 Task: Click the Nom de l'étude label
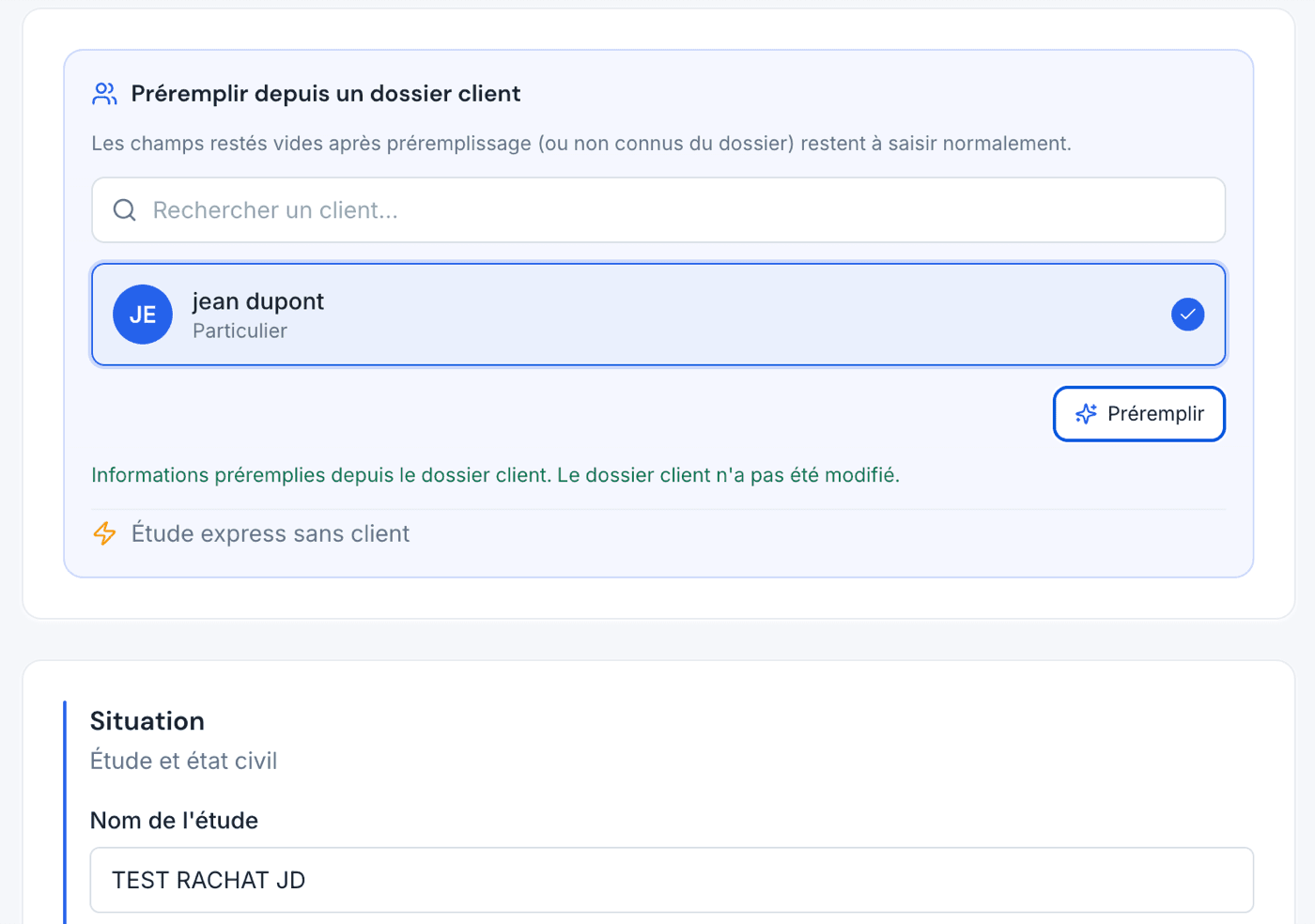[174, 821]
